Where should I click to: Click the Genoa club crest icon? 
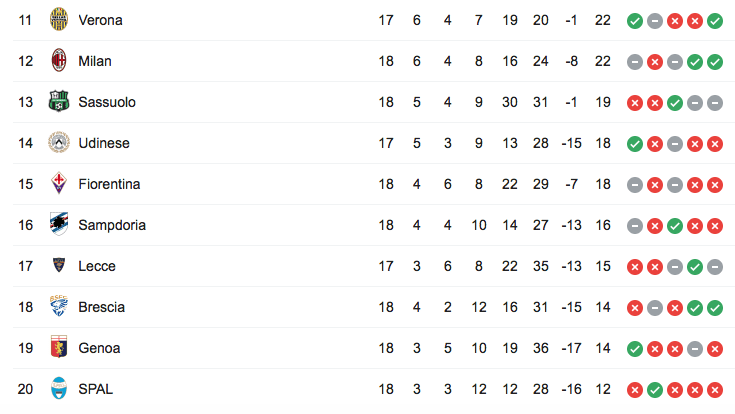[x=59, y=348]
